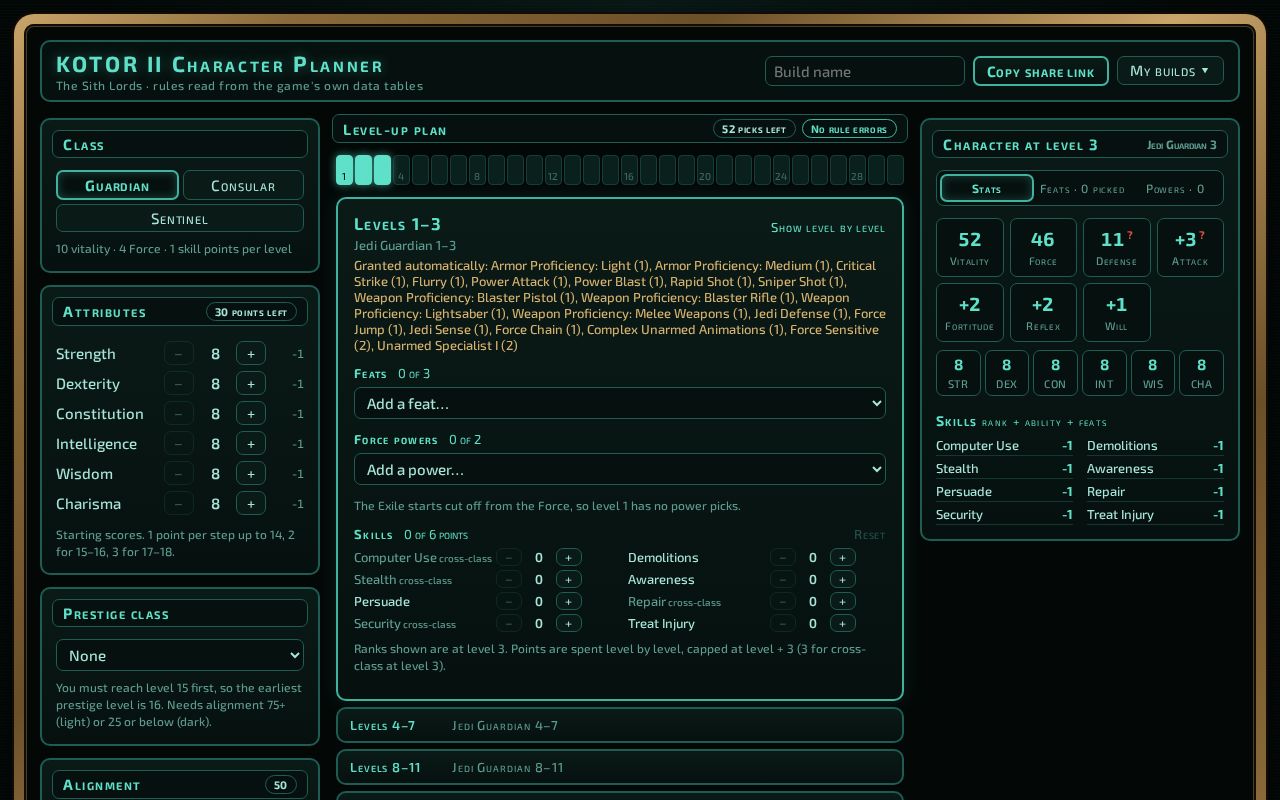Remove a rank from Security skill
This screenshot has height=800, width=1280.
[508, 623]
